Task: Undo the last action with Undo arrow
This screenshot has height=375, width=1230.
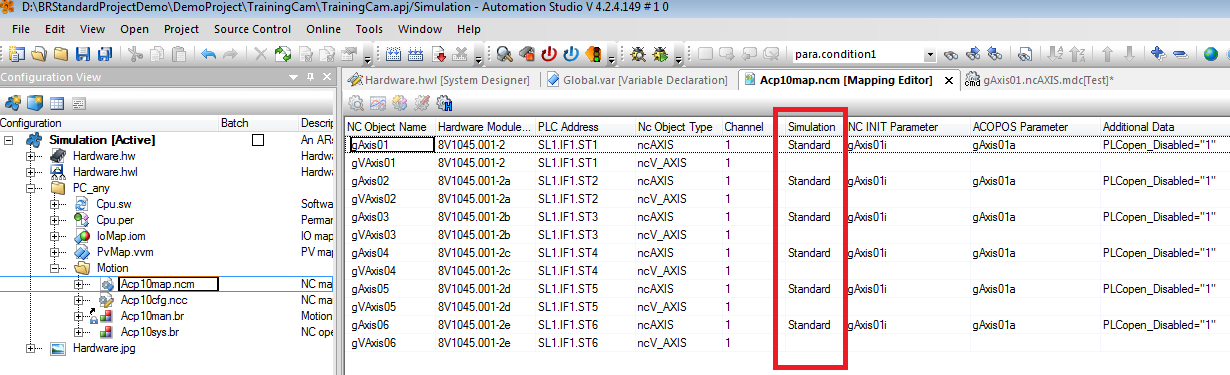Action: (208, 54)
